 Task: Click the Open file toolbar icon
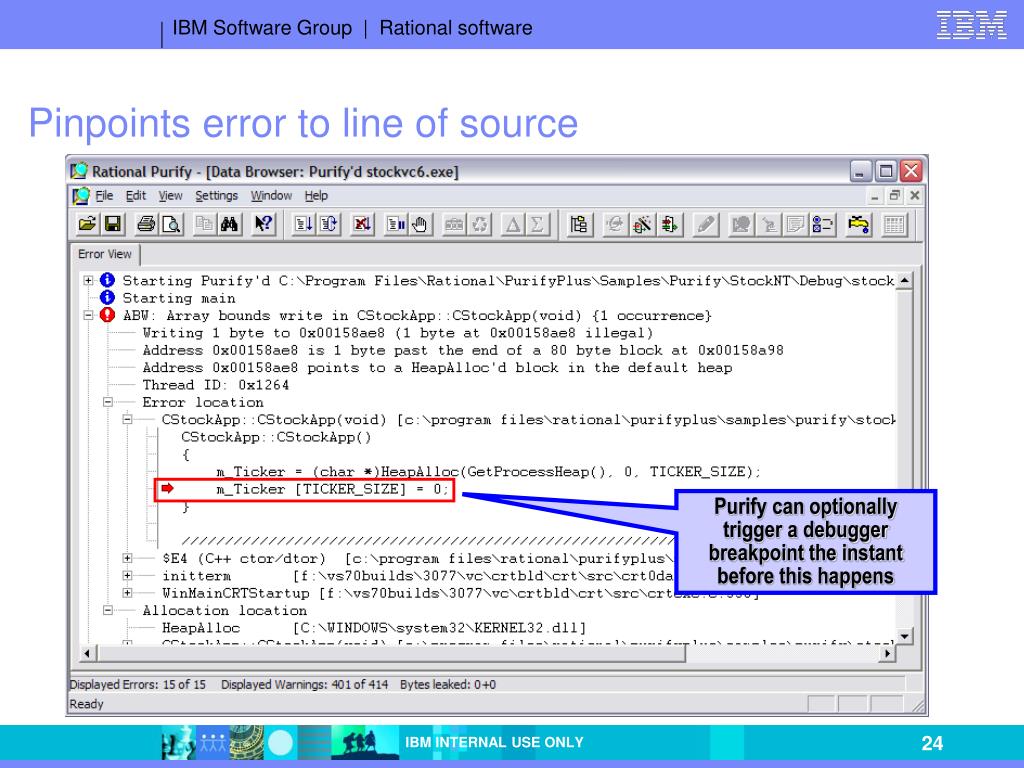click(87, 225)
